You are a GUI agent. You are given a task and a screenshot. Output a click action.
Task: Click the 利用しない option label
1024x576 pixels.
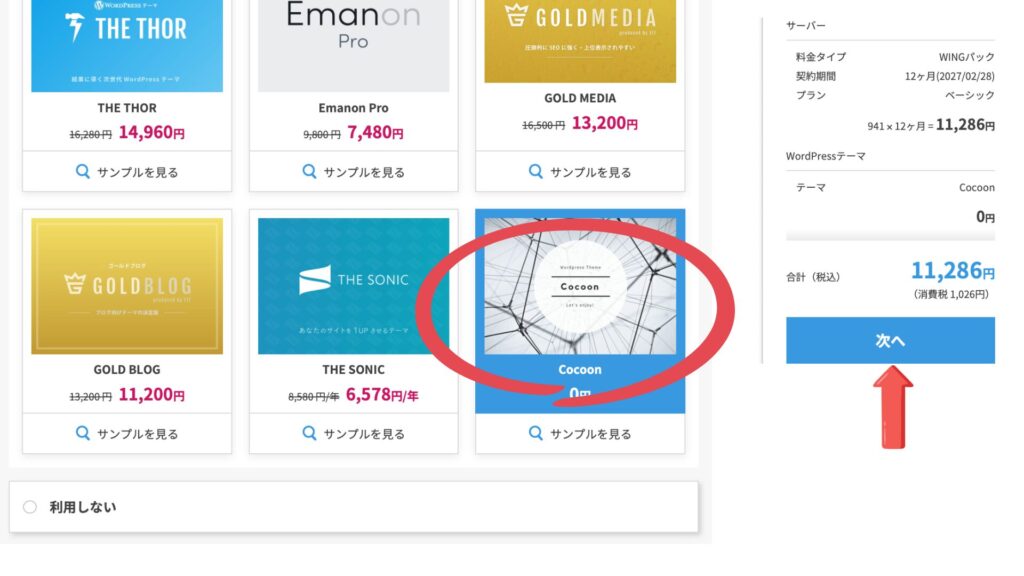tap(83, 507)
